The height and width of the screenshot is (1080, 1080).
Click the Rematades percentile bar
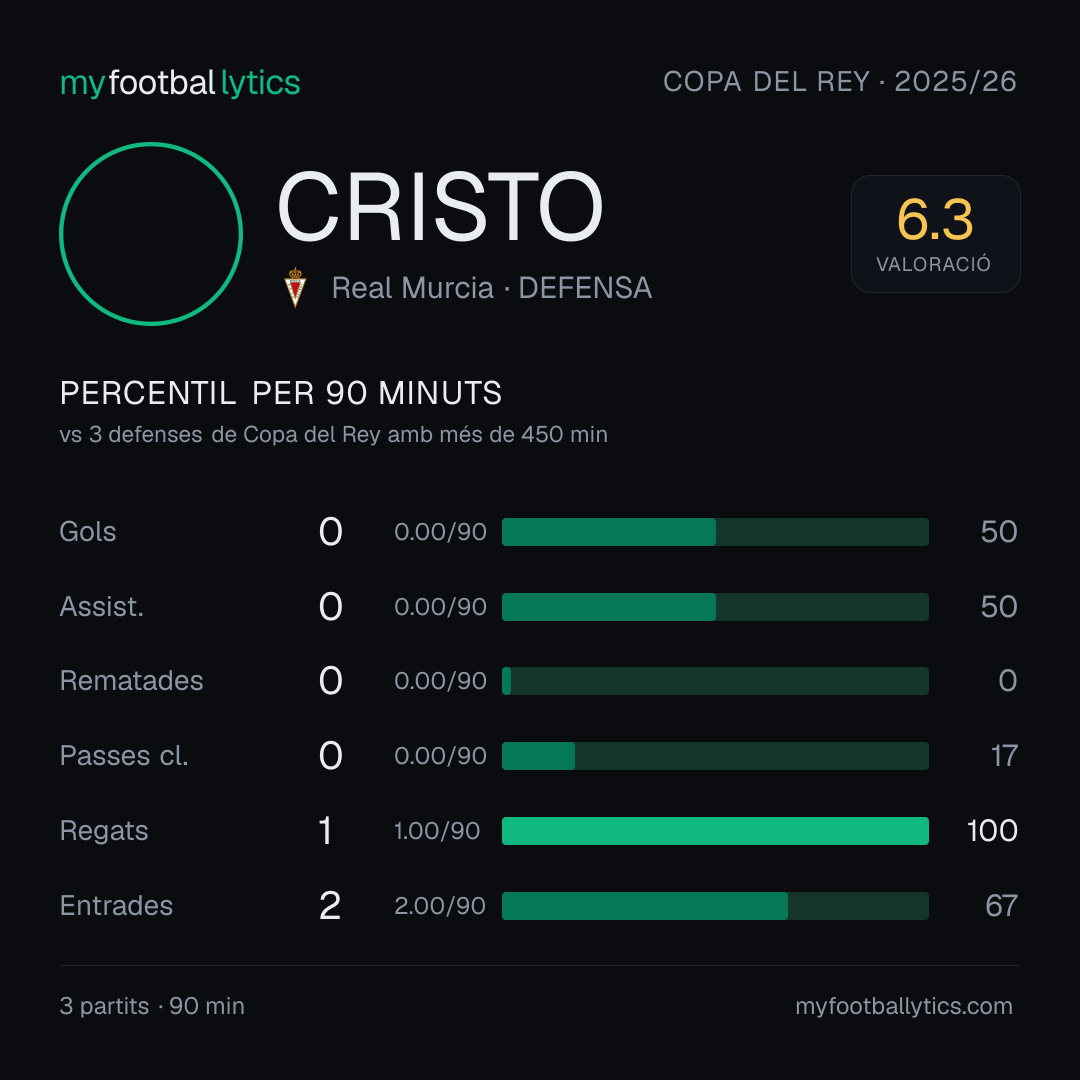click(x=715, y=681)
